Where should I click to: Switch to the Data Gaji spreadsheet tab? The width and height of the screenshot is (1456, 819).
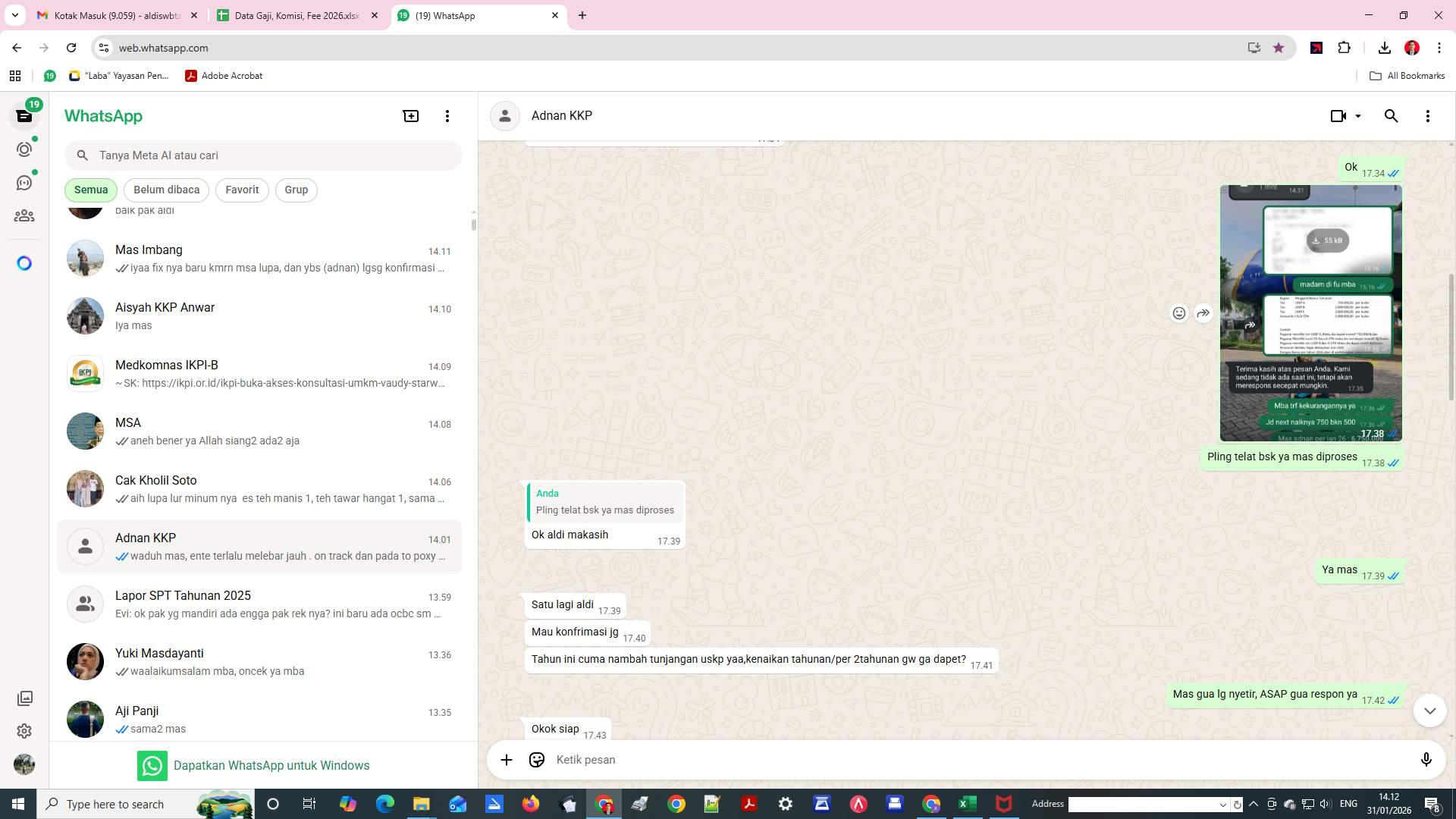click(296, 15)
